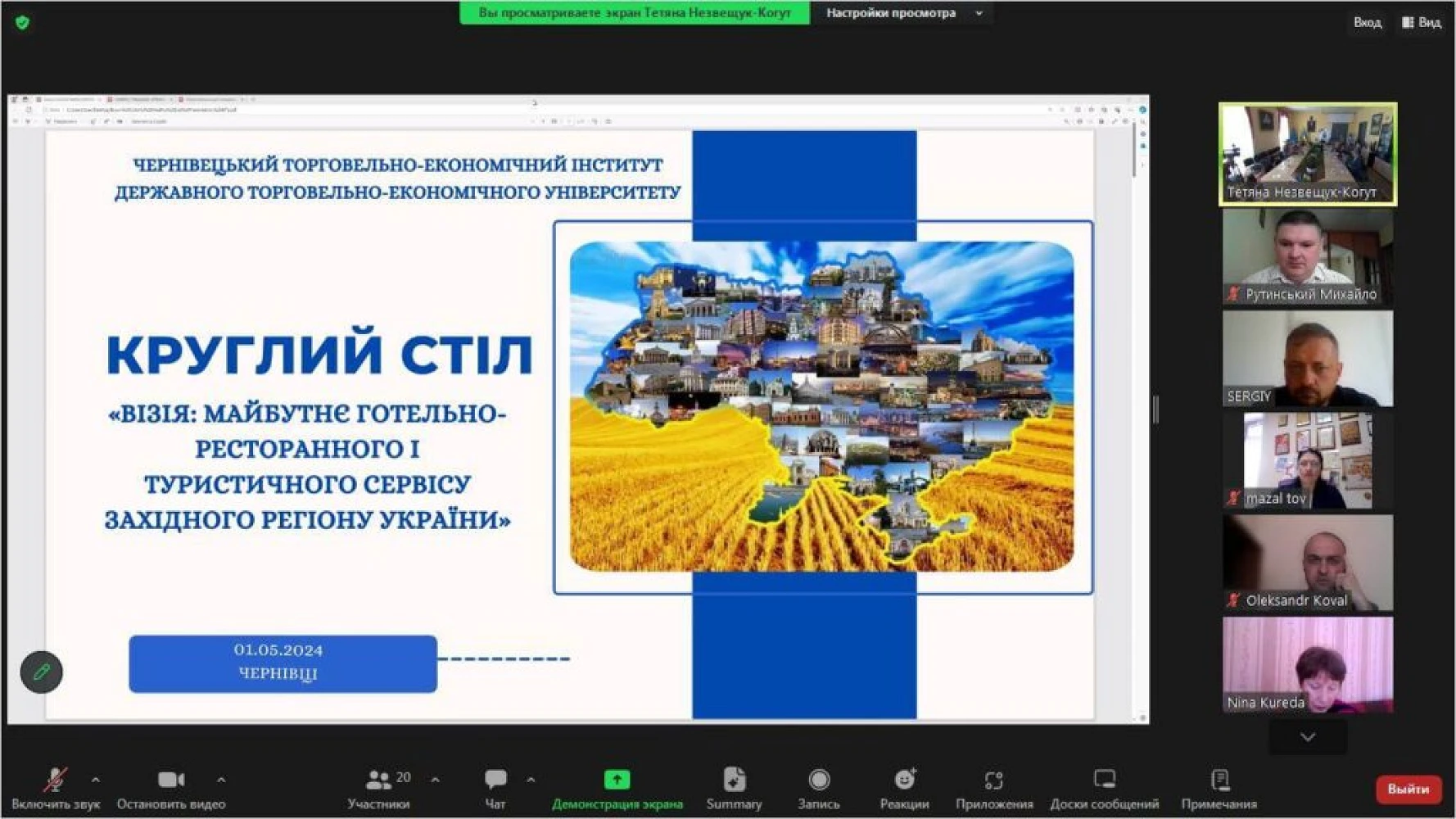Open the Summary tool
This screenshot has width=1456, height=819.
[734, 780]
